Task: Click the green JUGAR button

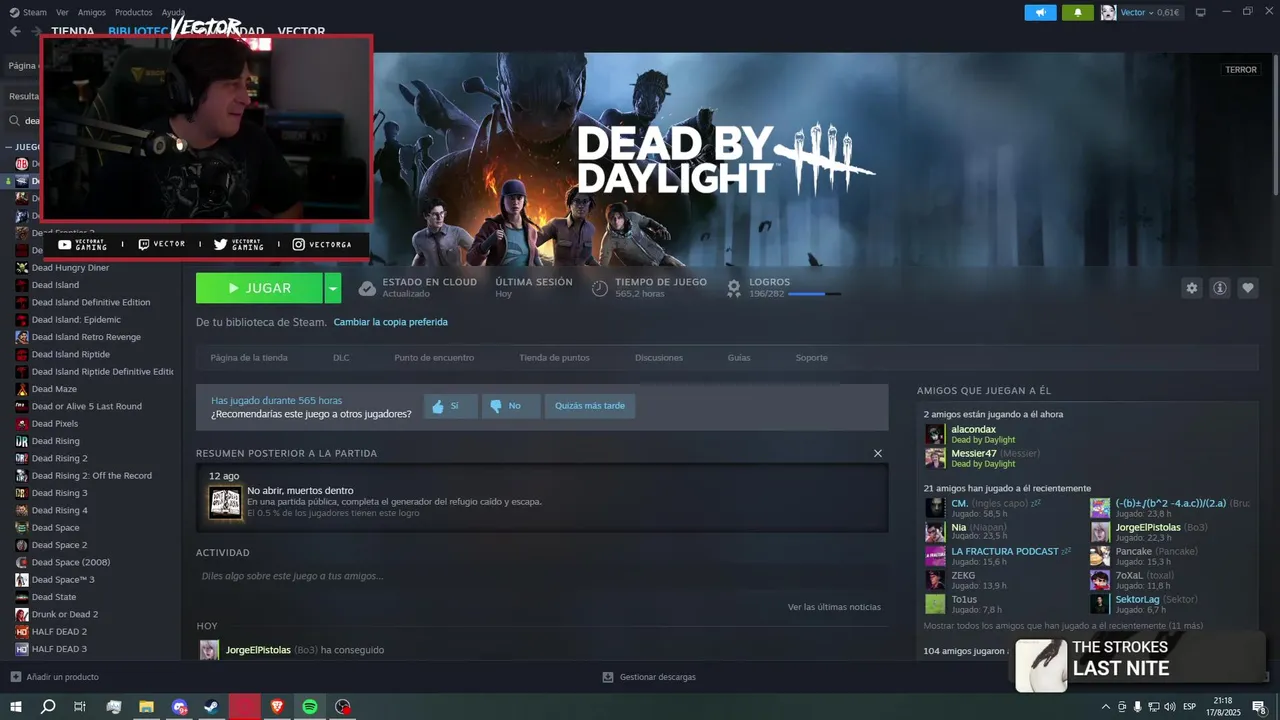Action: (259, 288)
